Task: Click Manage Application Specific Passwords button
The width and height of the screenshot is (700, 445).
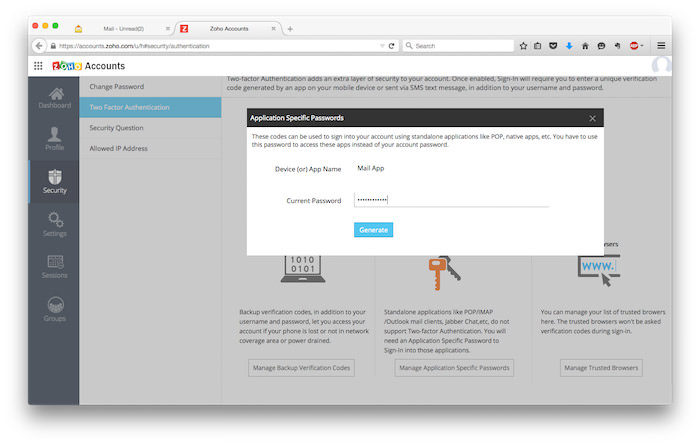Action: [x=454, y=368]
